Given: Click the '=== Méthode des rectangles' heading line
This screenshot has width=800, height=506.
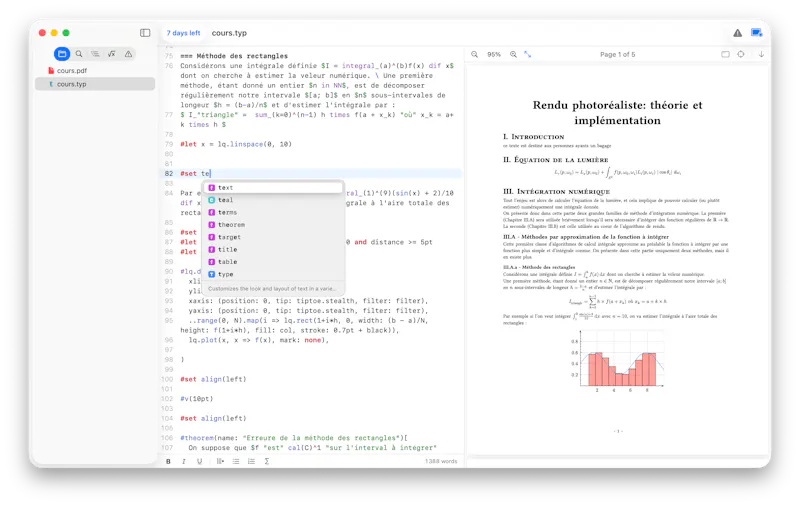Looking at the screenshot, I should (234, 56).
